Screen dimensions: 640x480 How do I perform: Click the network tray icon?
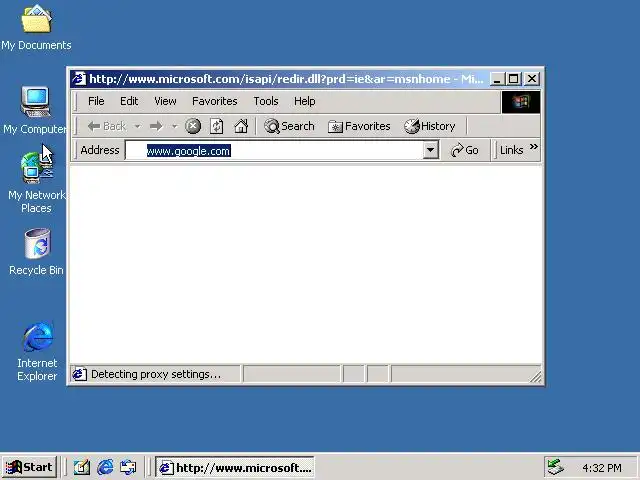tap(555, 467)
